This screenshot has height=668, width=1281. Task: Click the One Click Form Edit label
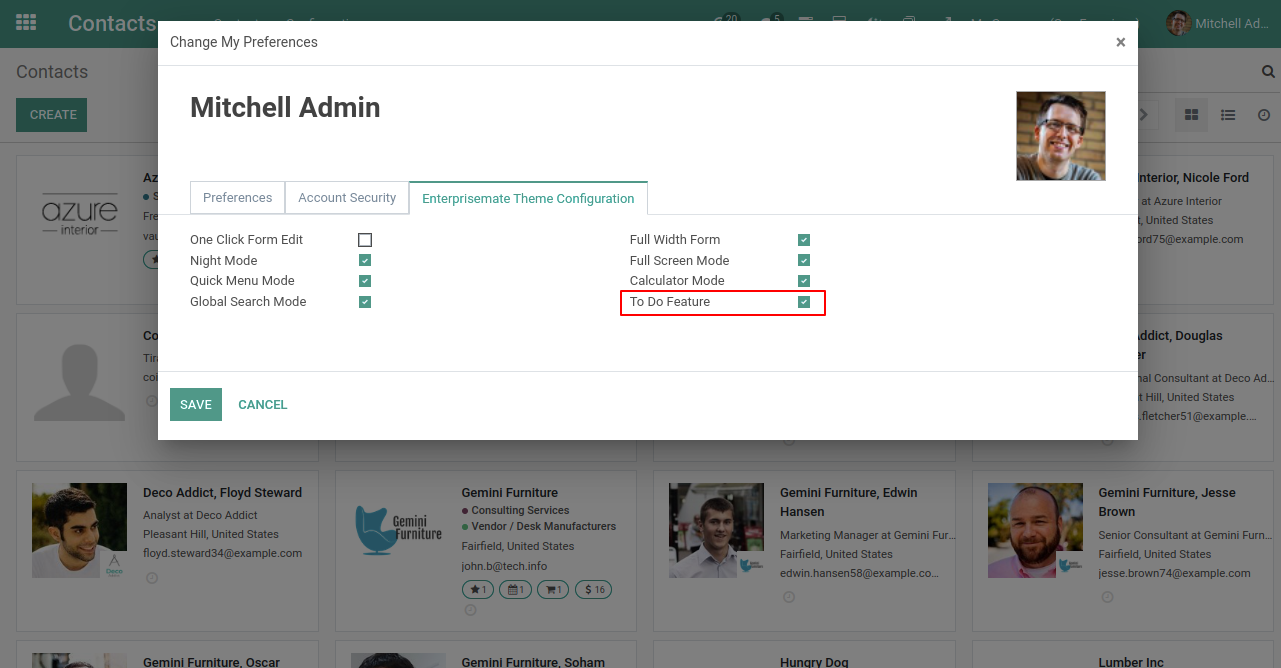247,240
